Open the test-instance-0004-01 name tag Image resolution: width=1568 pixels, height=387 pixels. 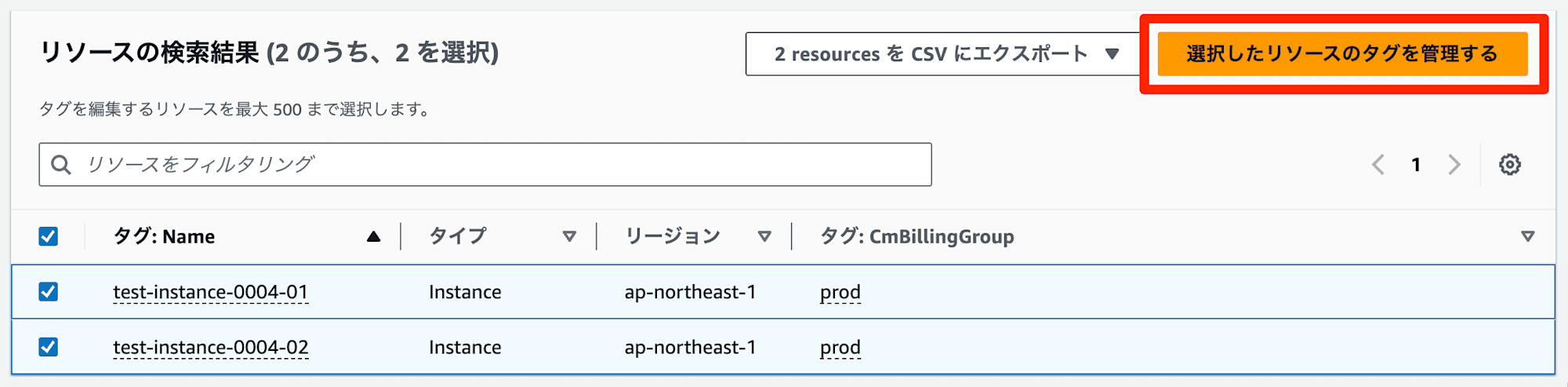(211, 292)
